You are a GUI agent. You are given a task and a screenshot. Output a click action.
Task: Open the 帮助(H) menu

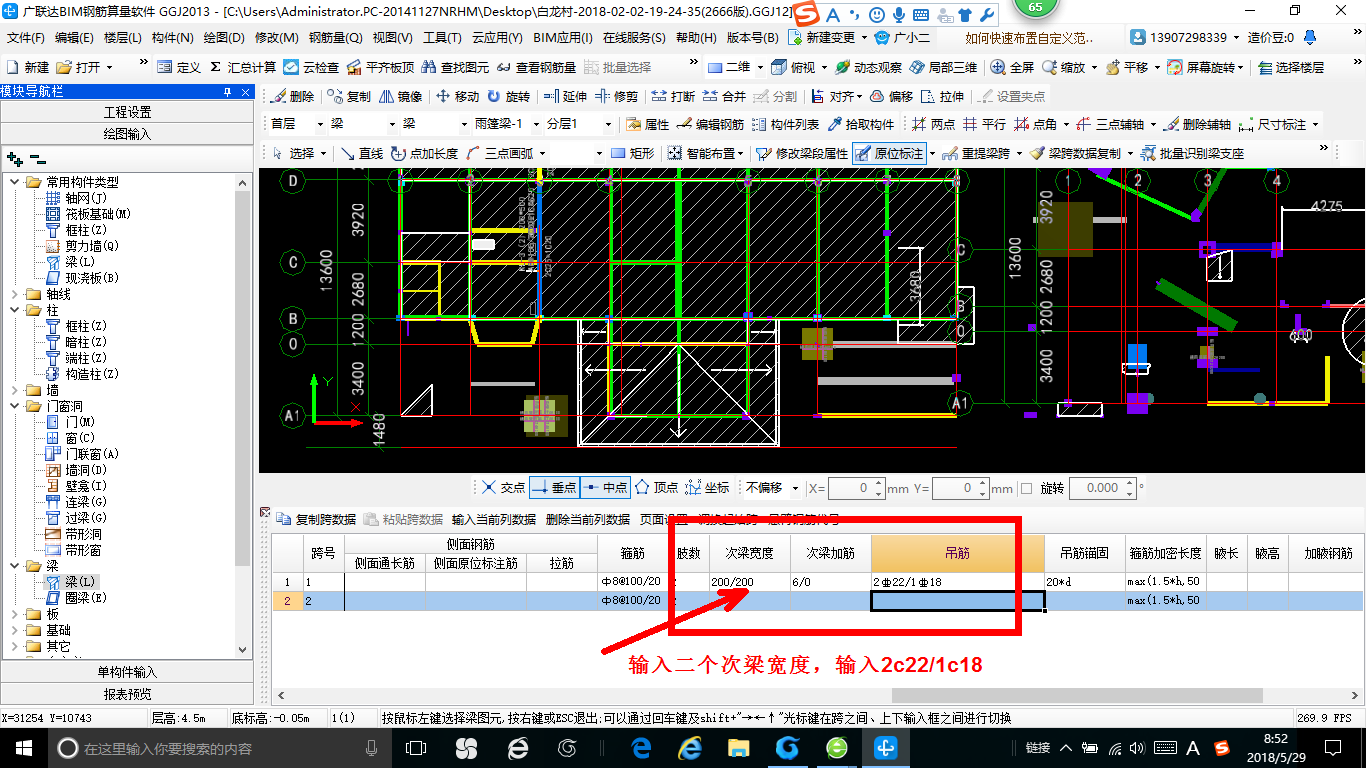click(696, 37)
